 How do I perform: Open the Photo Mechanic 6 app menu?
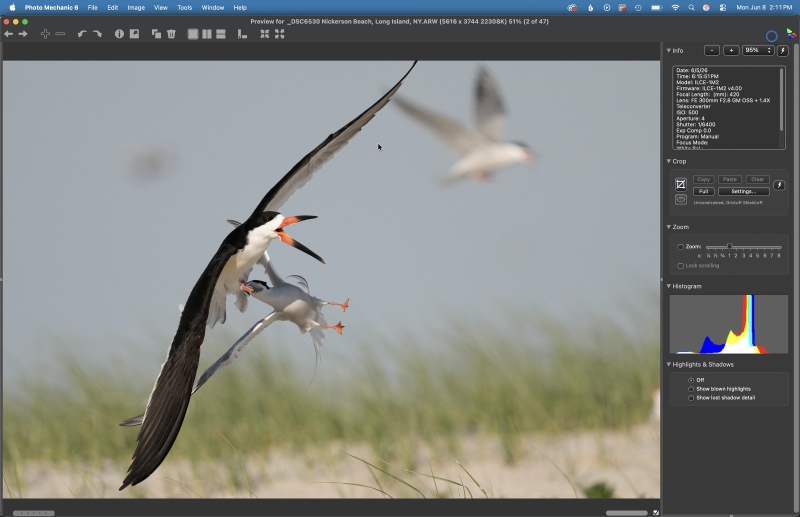click(52, 8)
